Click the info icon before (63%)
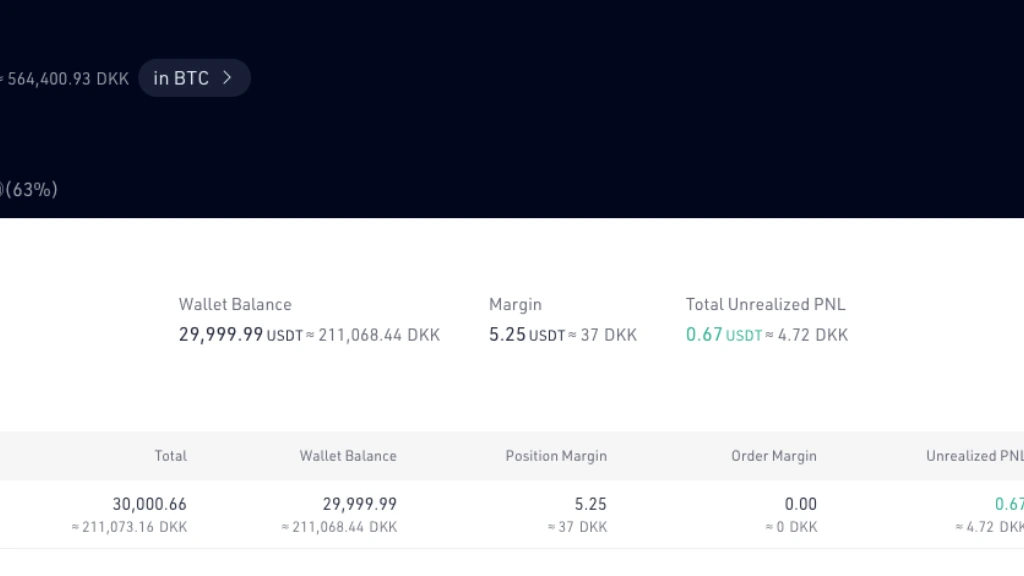 [x=1, y=189]
